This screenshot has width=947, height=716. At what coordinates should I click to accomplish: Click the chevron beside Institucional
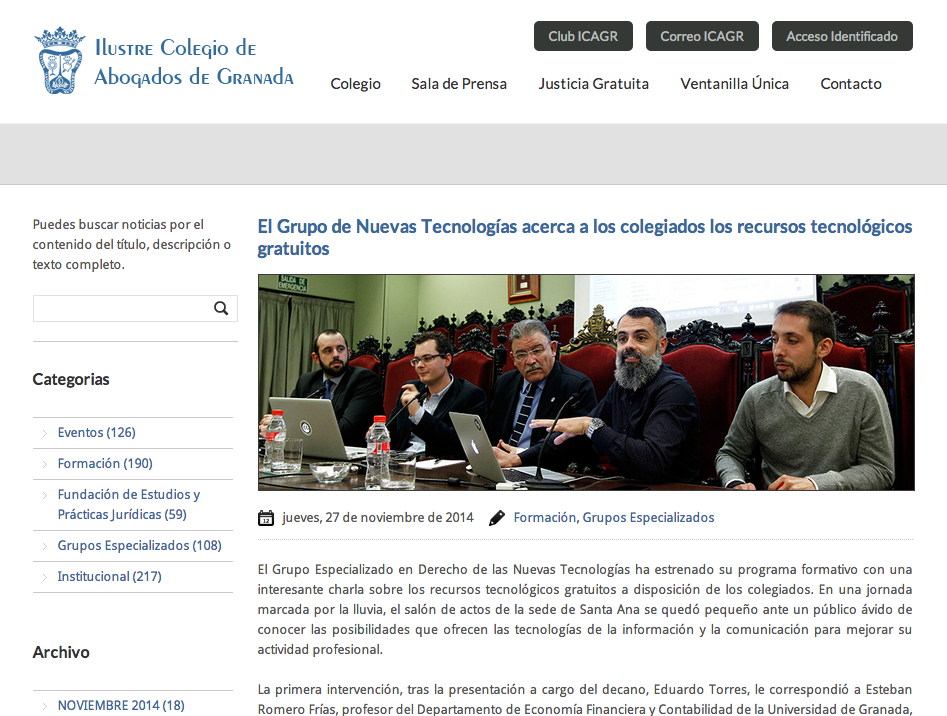coord(45,577)
